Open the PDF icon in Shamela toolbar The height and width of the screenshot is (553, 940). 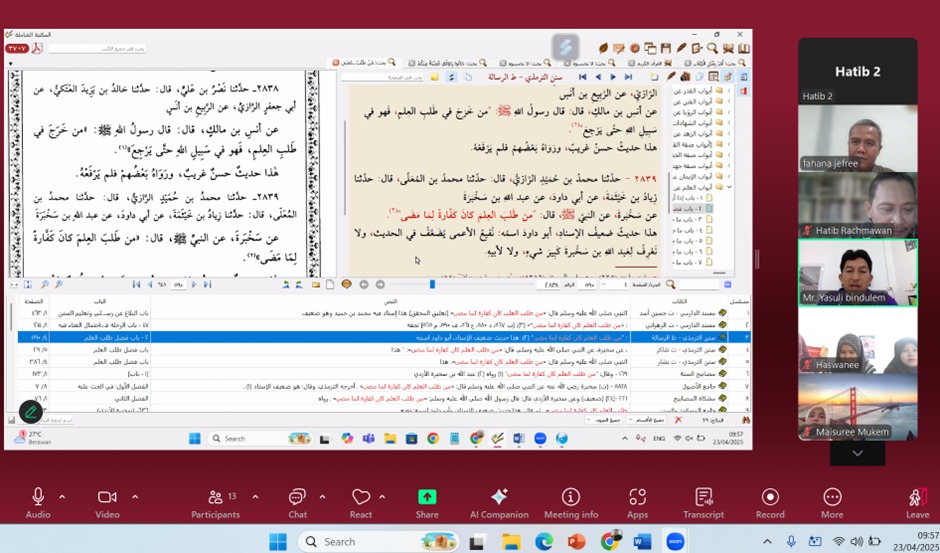point(37,49)
